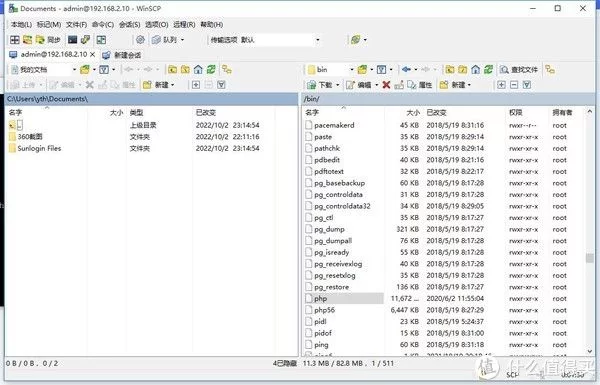600x385 pixels.
Task: Expand the 下载 dropdown arrow
Action: point(338,85)
